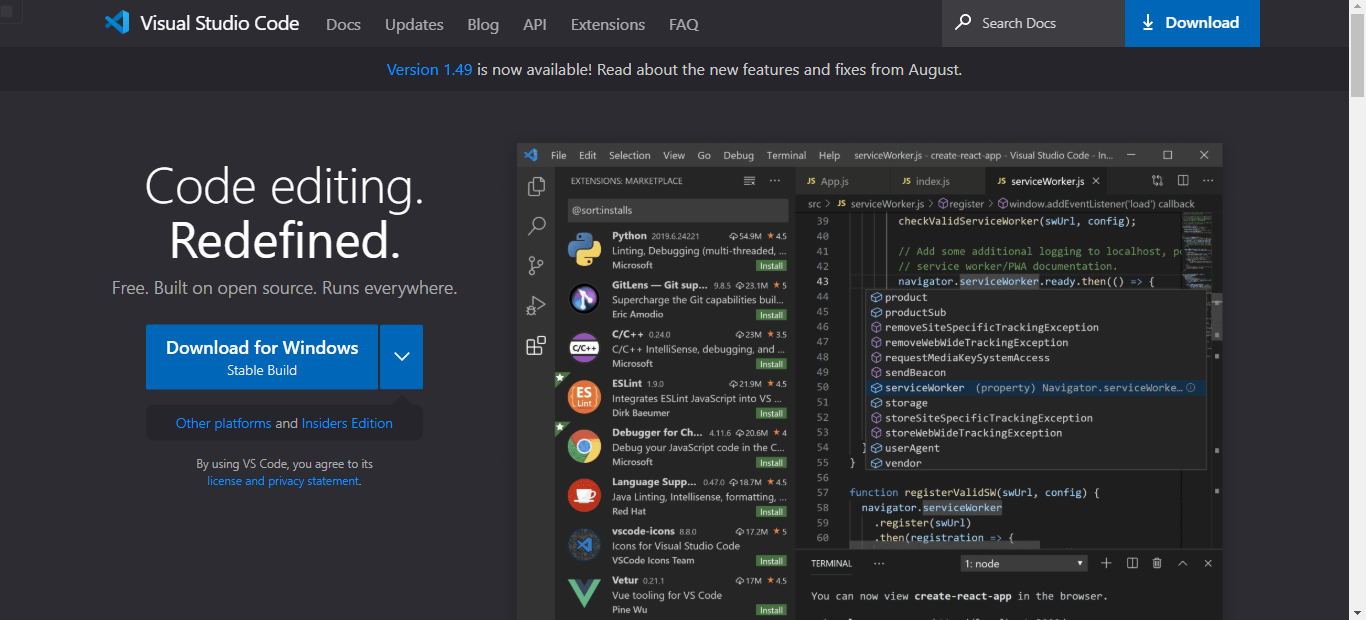Split the editor using the split icon
Image resolution: width=1366 pixels, height=620 pixels.
pyautogui.click(x=1183, y=180)
